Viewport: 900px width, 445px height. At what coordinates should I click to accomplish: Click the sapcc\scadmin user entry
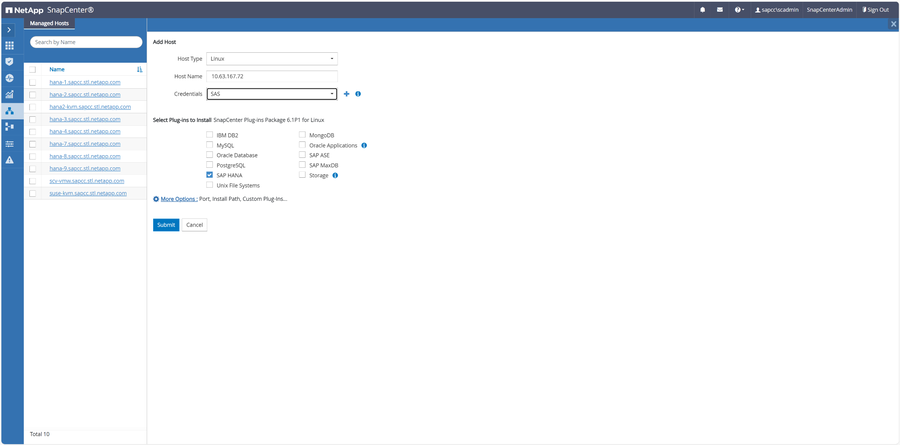point(775,10)
